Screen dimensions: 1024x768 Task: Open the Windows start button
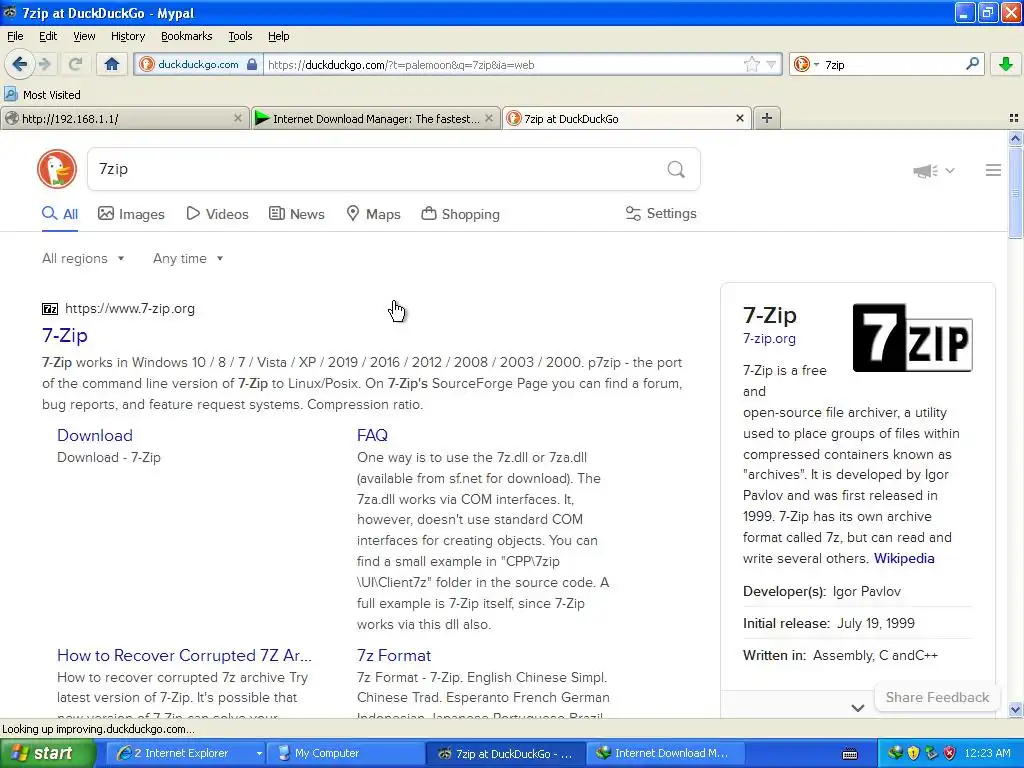tap(48, 753)
